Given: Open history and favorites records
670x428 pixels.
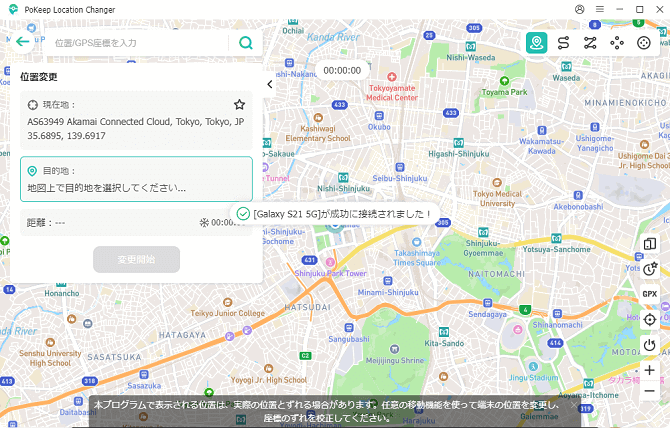Looking at the screenshot, I should click(x=650, y=268).
